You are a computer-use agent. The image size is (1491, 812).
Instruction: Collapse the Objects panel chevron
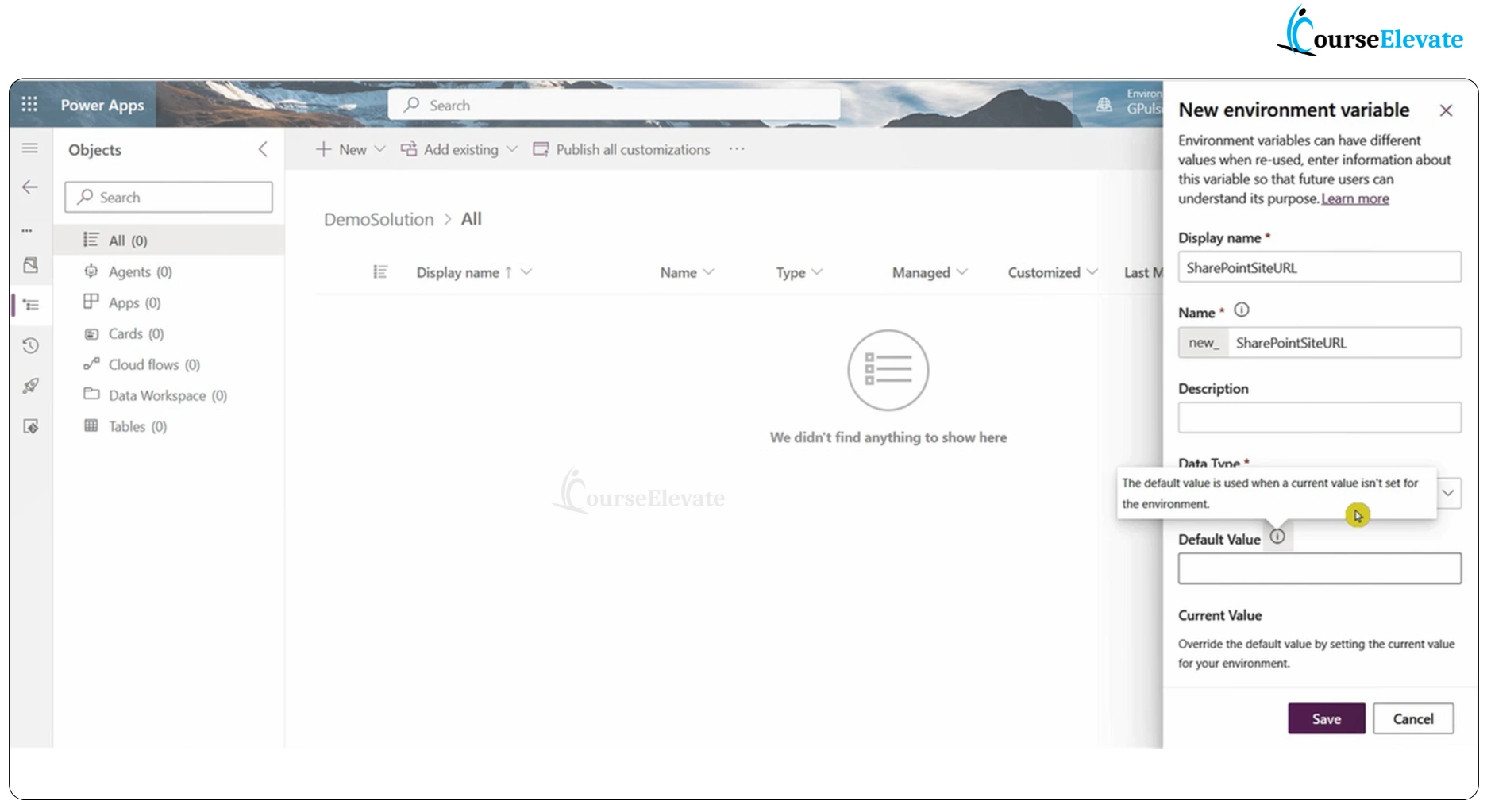click(263, 149)
